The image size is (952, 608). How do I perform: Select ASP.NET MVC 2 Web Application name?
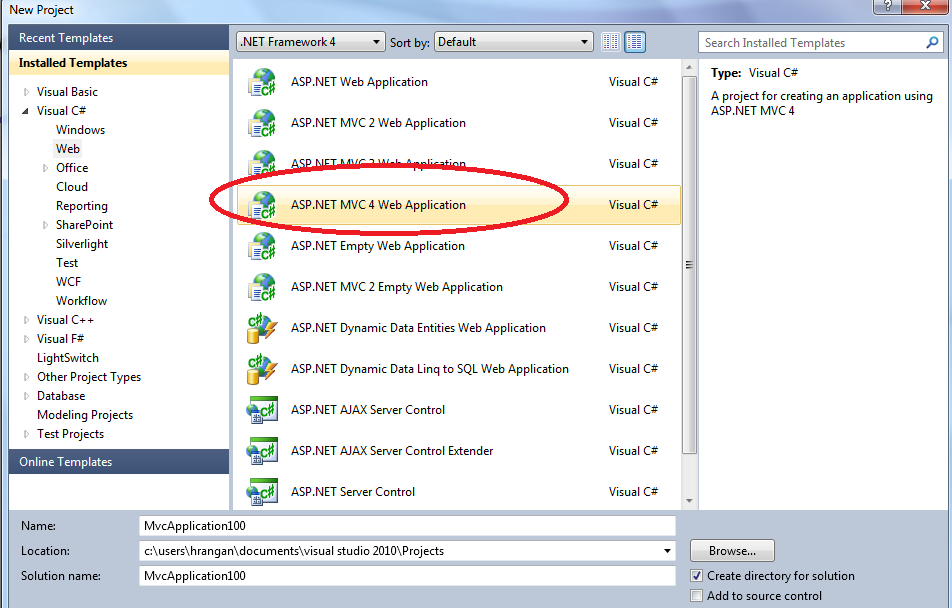tap(378, 123)
